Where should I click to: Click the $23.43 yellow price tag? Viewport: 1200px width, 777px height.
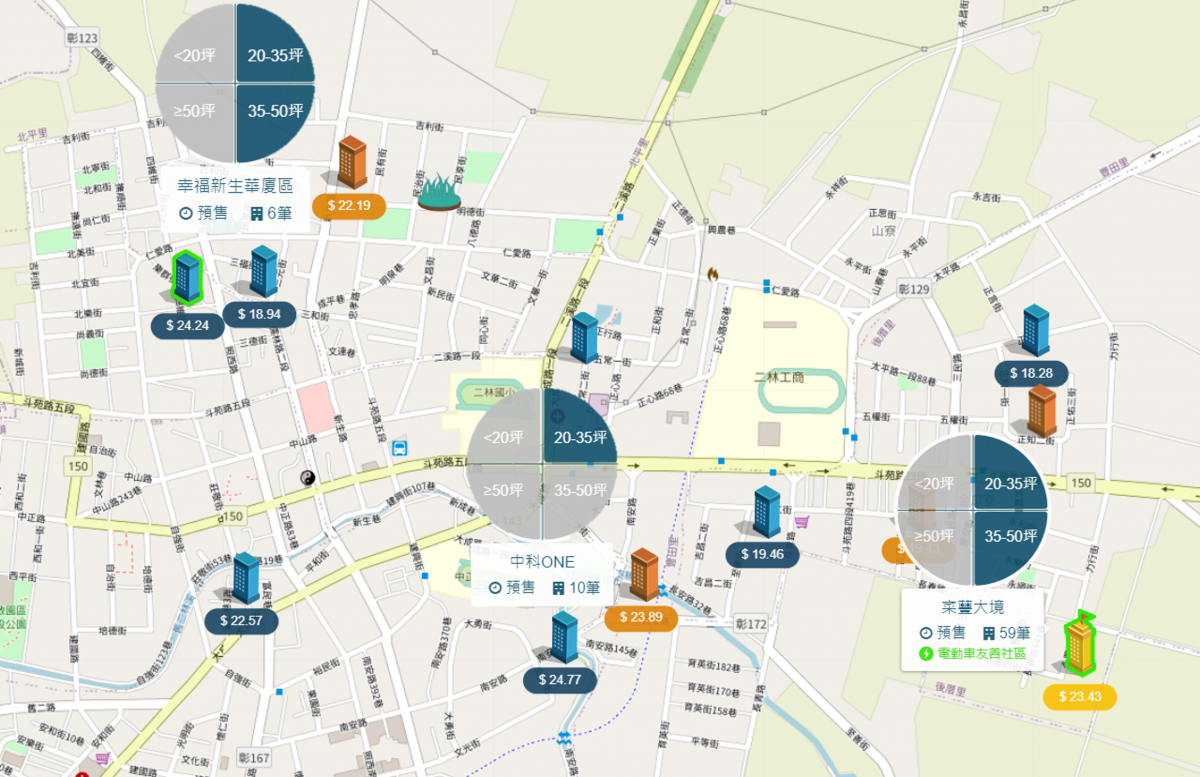point(1080,697)
